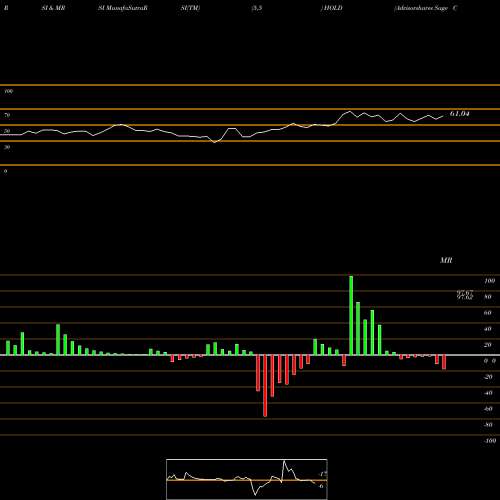Click the '-100' label on MR axis
The image size is (500, 500).
click(x=490, y=441)
